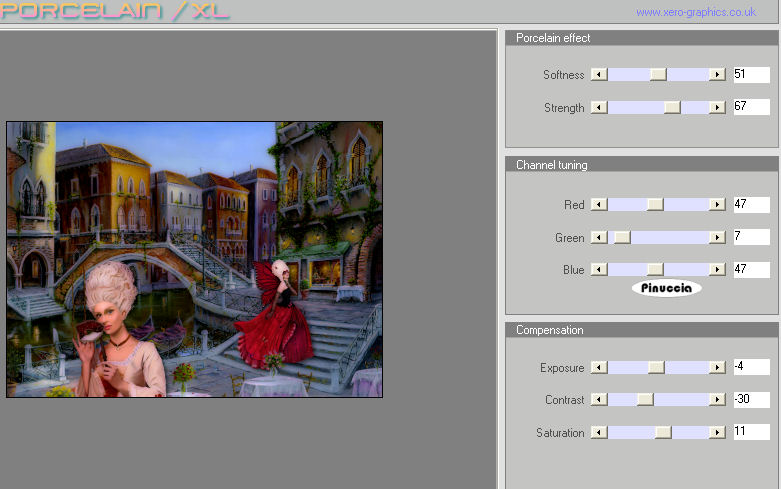Click the Contrast slider thumb
Image resolution: width=781 pixels, height=489 pixels.
click(x=645, y=399)
